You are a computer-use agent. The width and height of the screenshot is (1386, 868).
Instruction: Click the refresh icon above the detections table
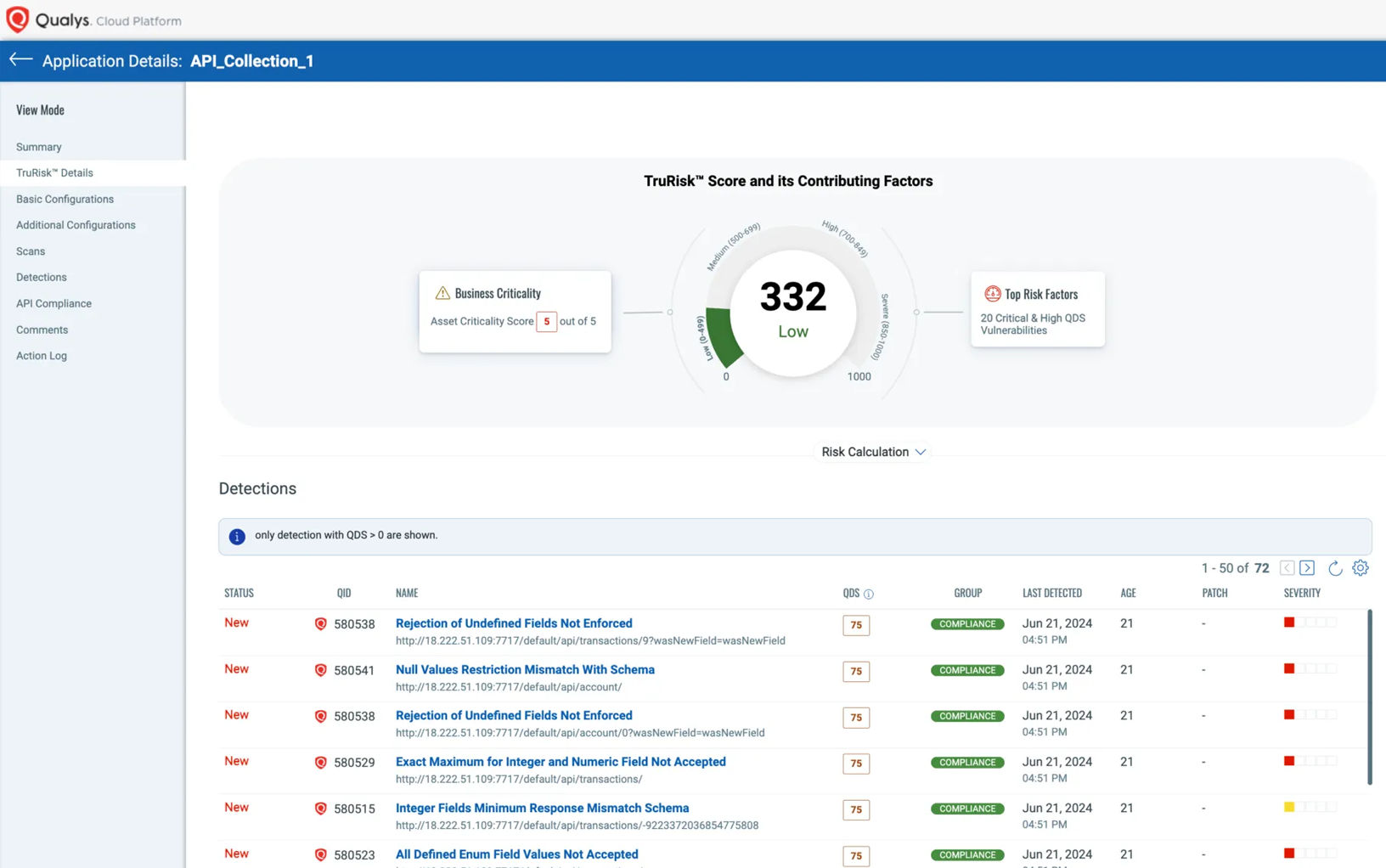pos(1334,568)
